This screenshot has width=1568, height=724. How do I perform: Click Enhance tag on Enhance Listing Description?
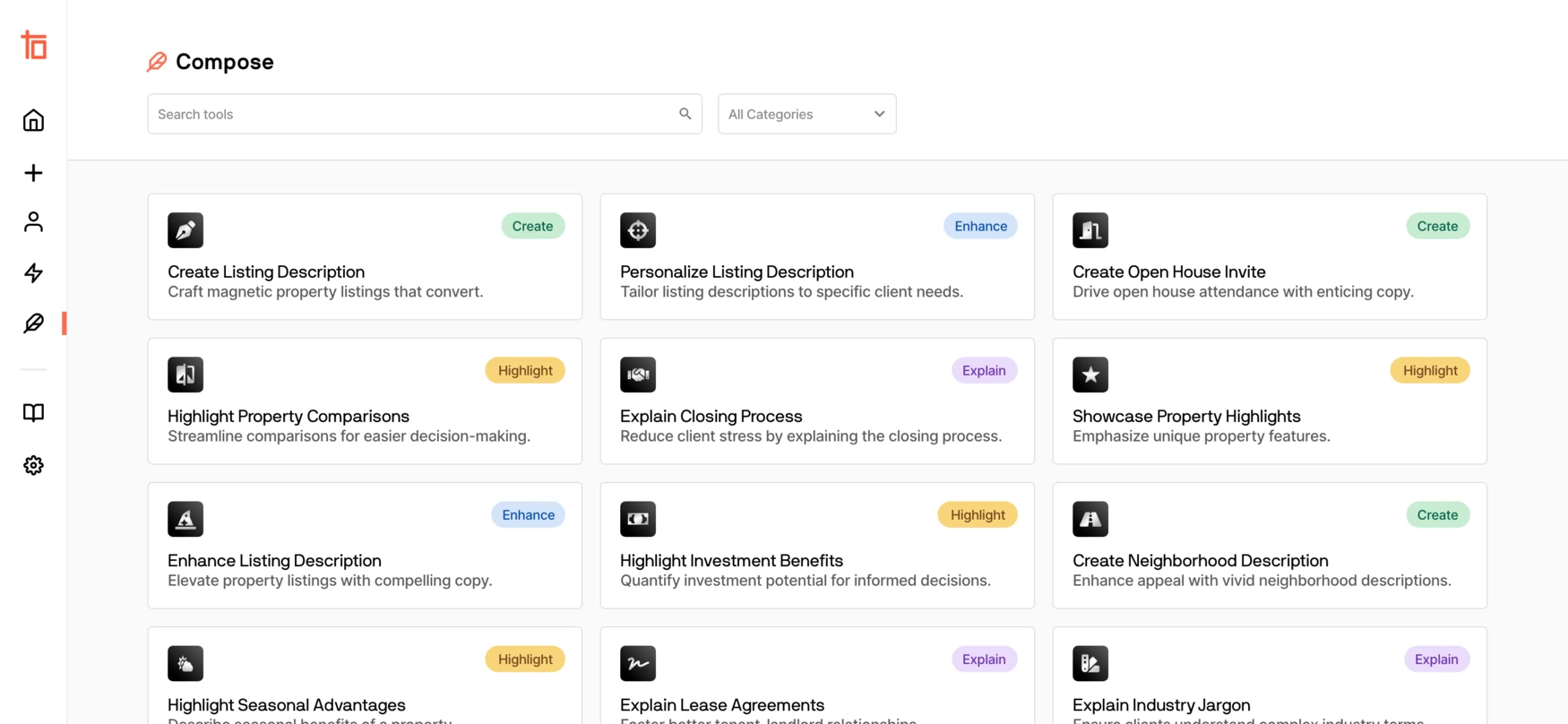pyautogui.click(x=528, y=514)
